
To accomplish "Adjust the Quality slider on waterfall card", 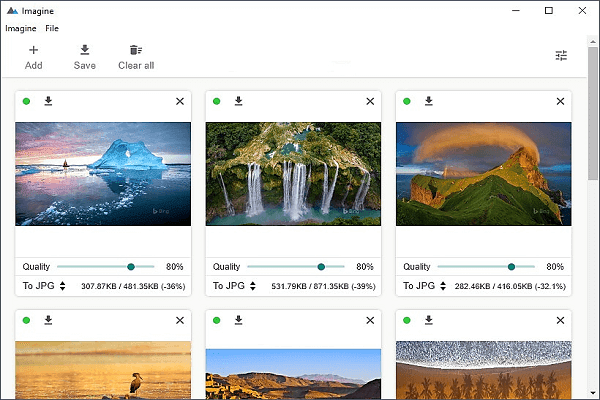I will (321, 267).
